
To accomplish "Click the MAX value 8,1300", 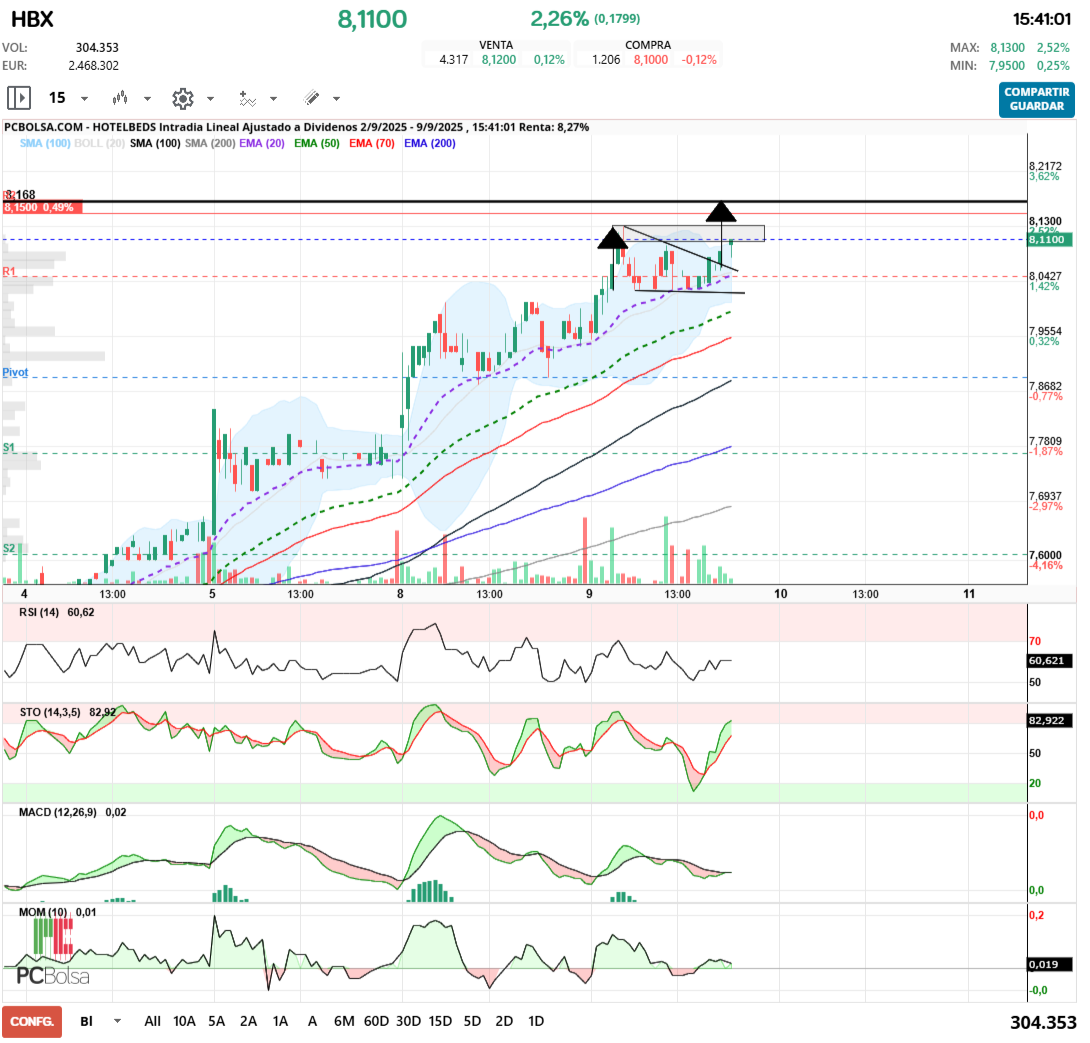I will (1007, 47).
